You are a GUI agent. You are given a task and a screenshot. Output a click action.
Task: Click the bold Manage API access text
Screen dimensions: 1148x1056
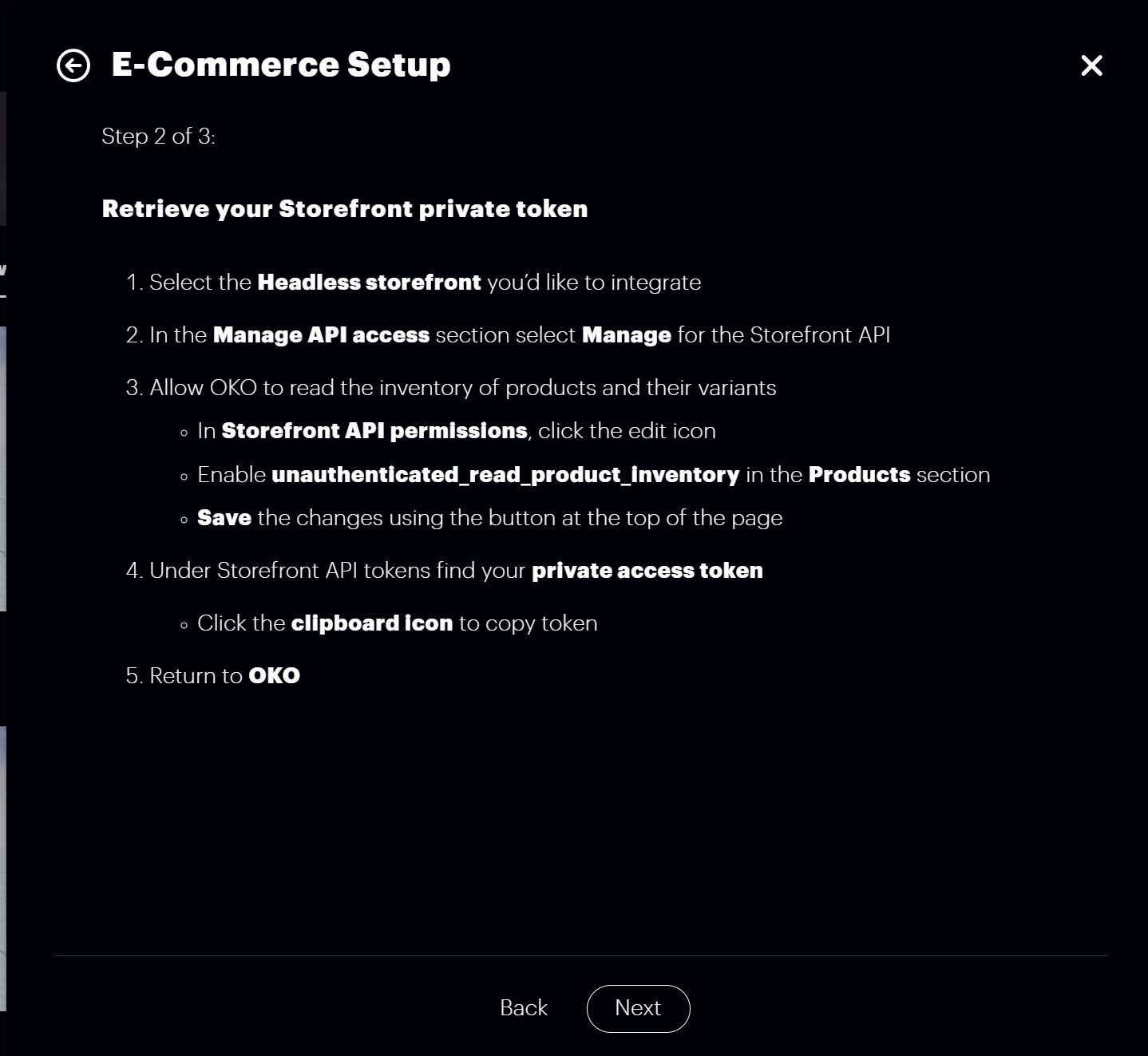[321, 335]
